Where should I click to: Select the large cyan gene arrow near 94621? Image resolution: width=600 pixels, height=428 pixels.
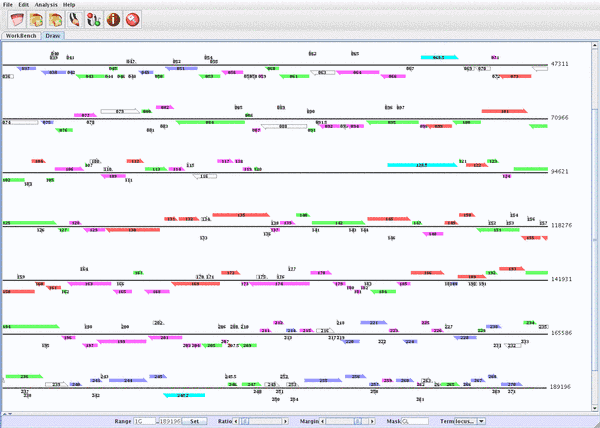[421, 164]
